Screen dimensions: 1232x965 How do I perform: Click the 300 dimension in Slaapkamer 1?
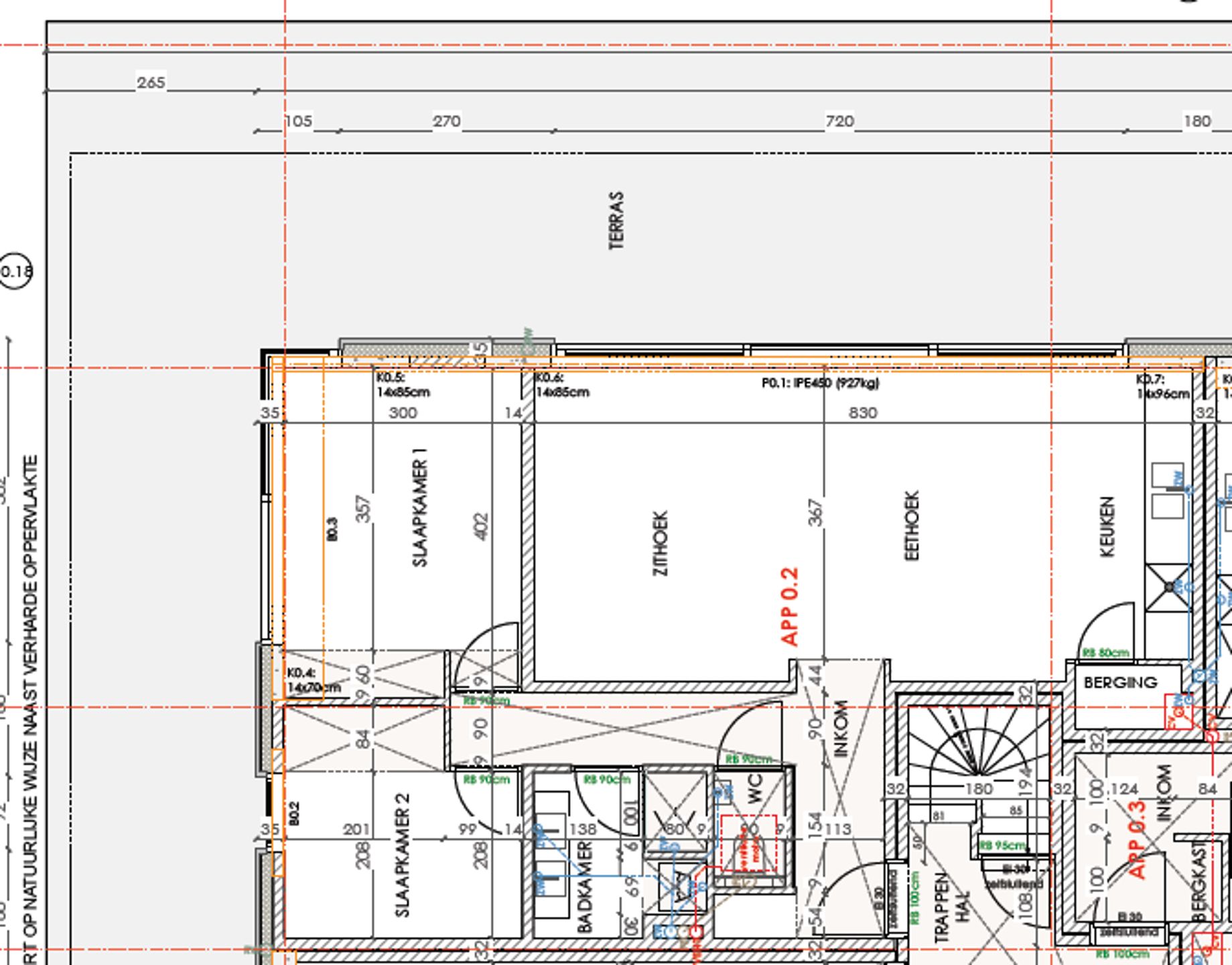coord(403,413)
